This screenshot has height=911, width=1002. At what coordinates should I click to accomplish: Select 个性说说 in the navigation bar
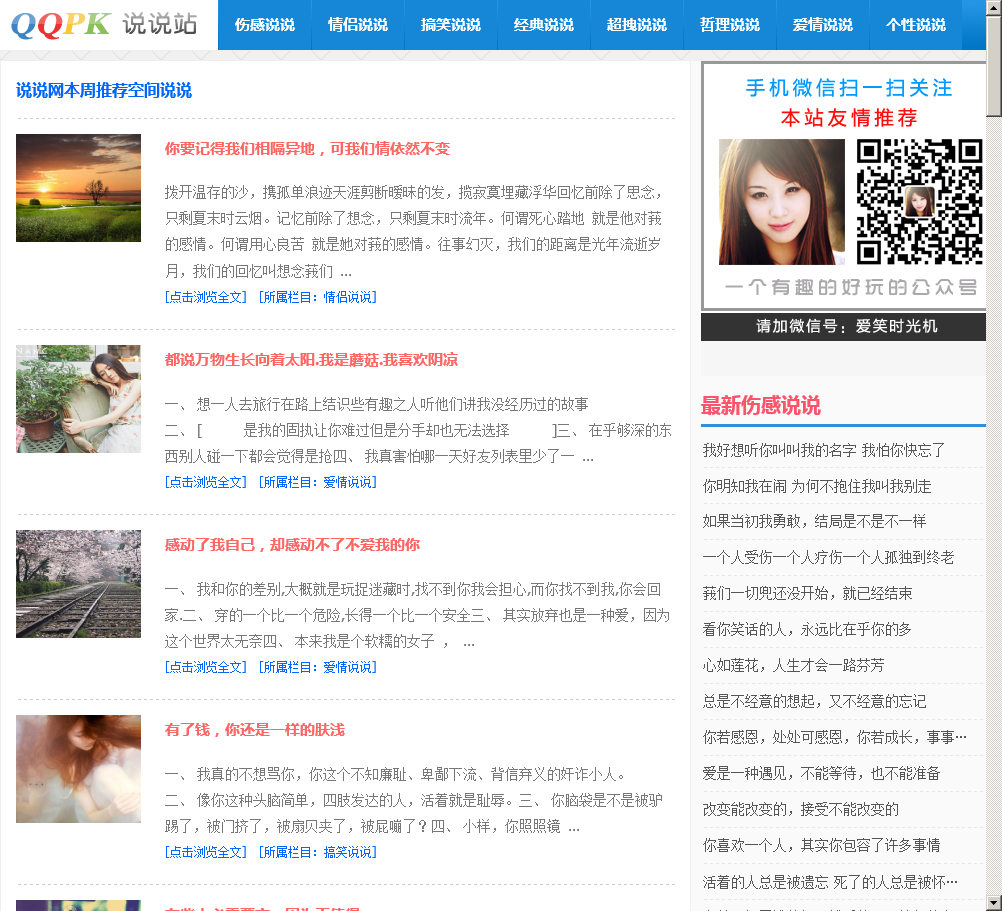tap(916, 25)
